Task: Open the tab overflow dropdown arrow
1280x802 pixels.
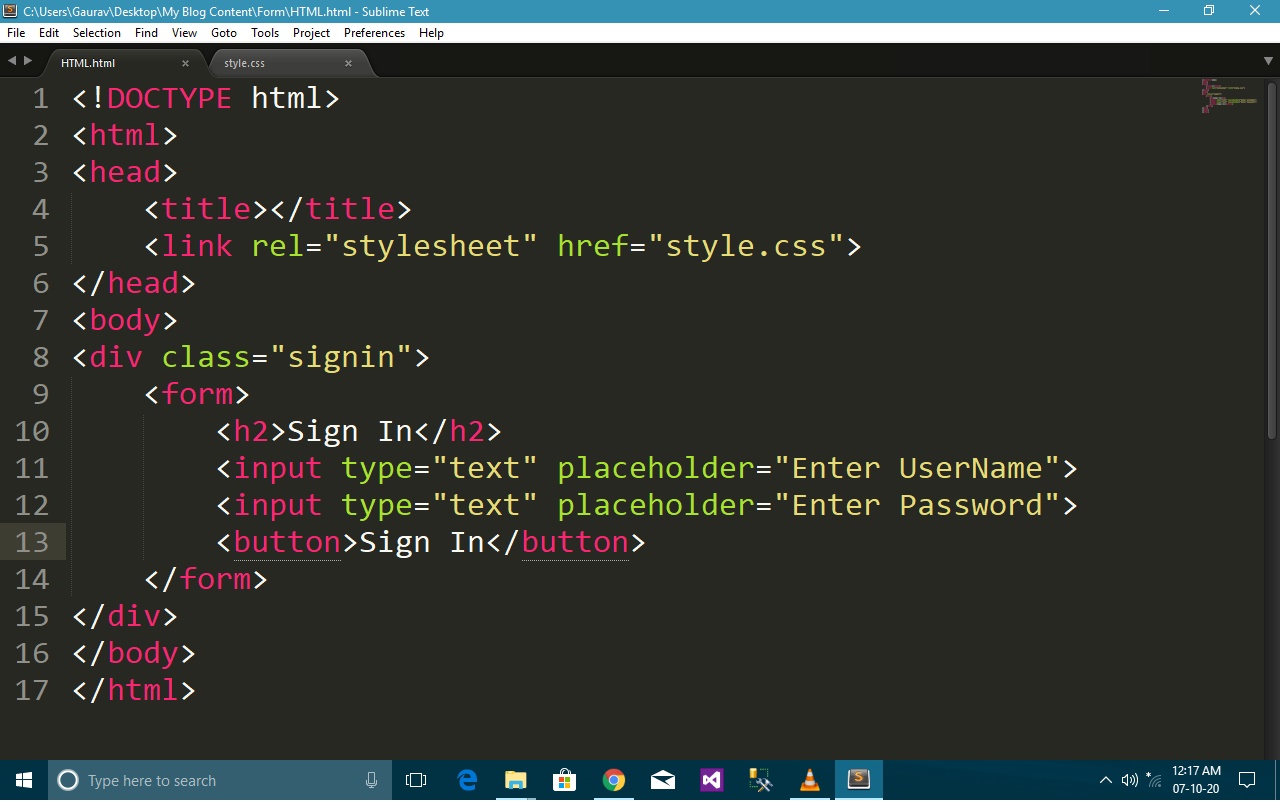Action: [1268, 60]
